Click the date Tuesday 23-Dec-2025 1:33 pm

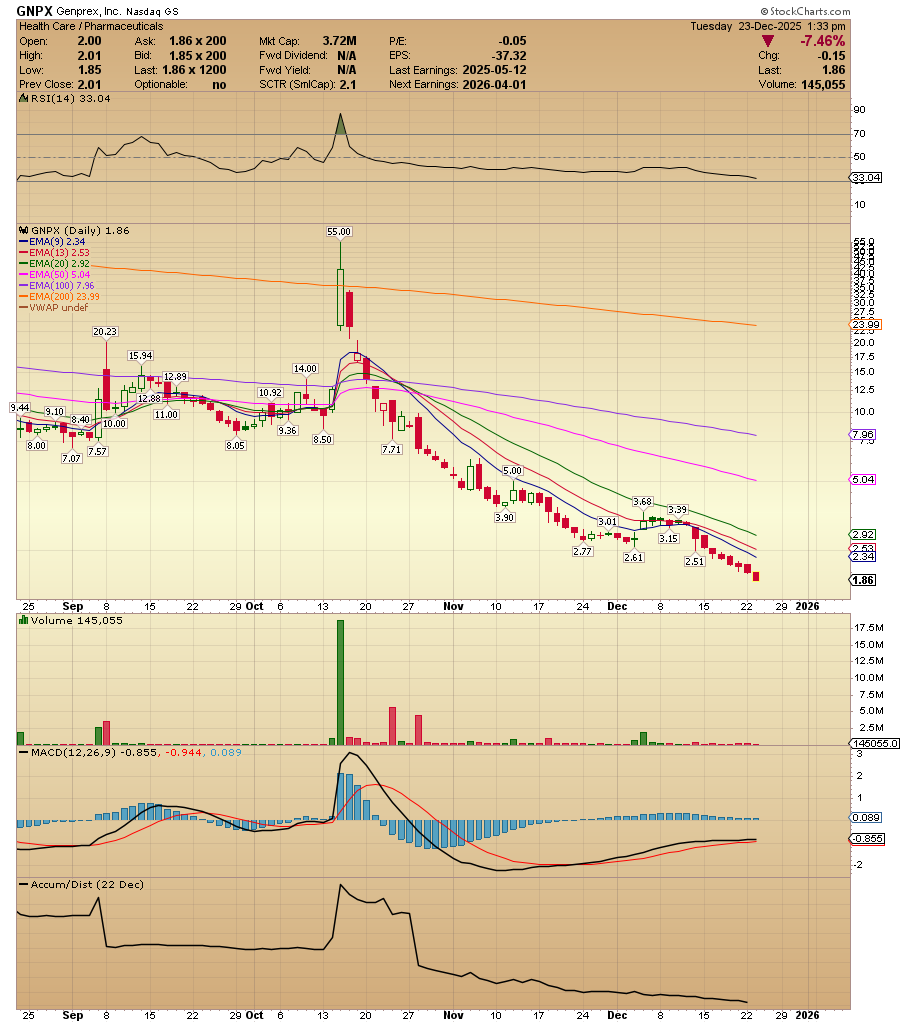[768, 26]
